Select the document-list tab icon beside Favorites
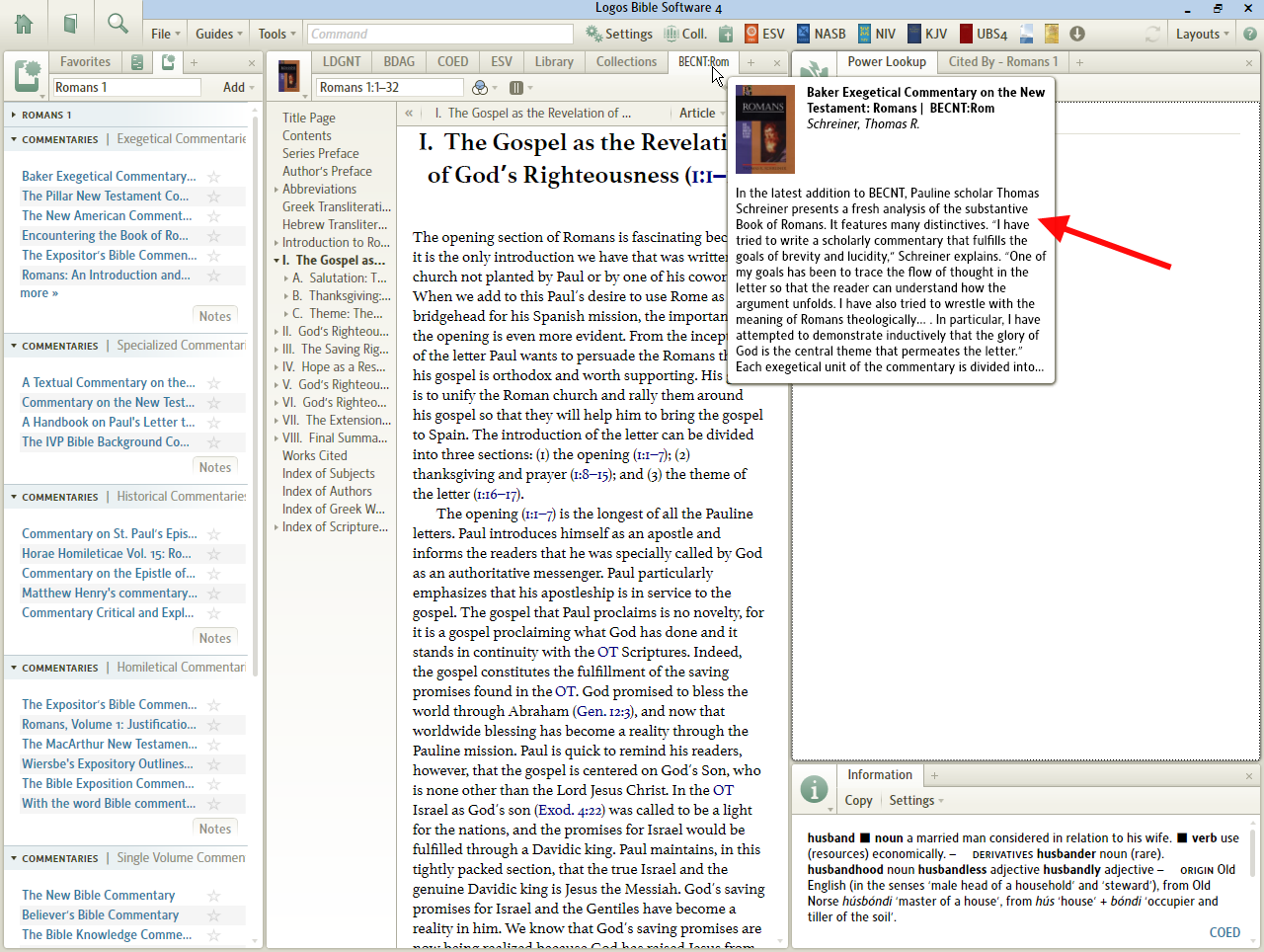The width and height of the screenshot is (1264, 952). coord(137,62)
